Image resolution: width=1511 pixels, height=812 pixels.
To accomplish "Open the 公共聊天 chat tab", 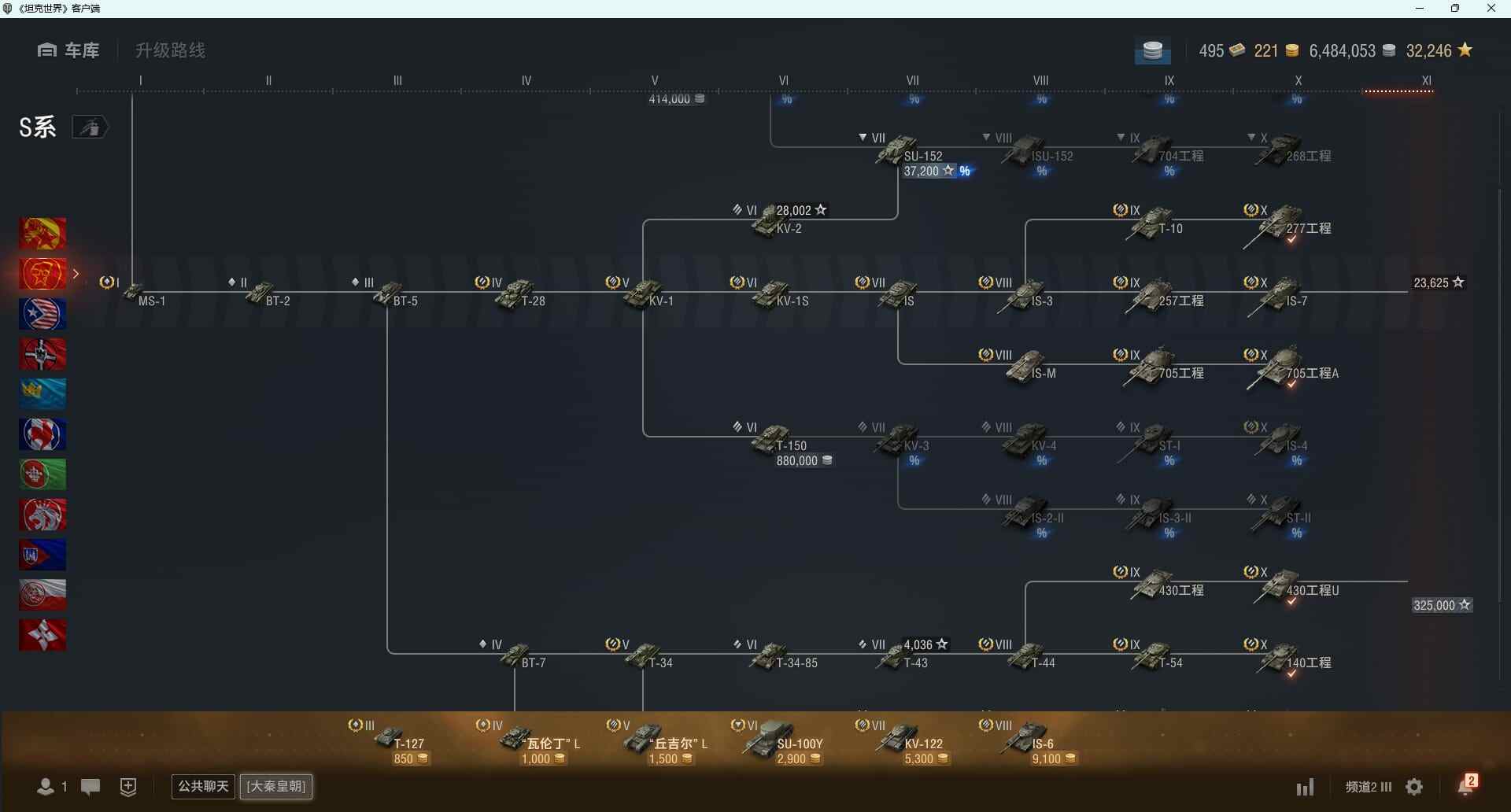I will coord(203,786).
